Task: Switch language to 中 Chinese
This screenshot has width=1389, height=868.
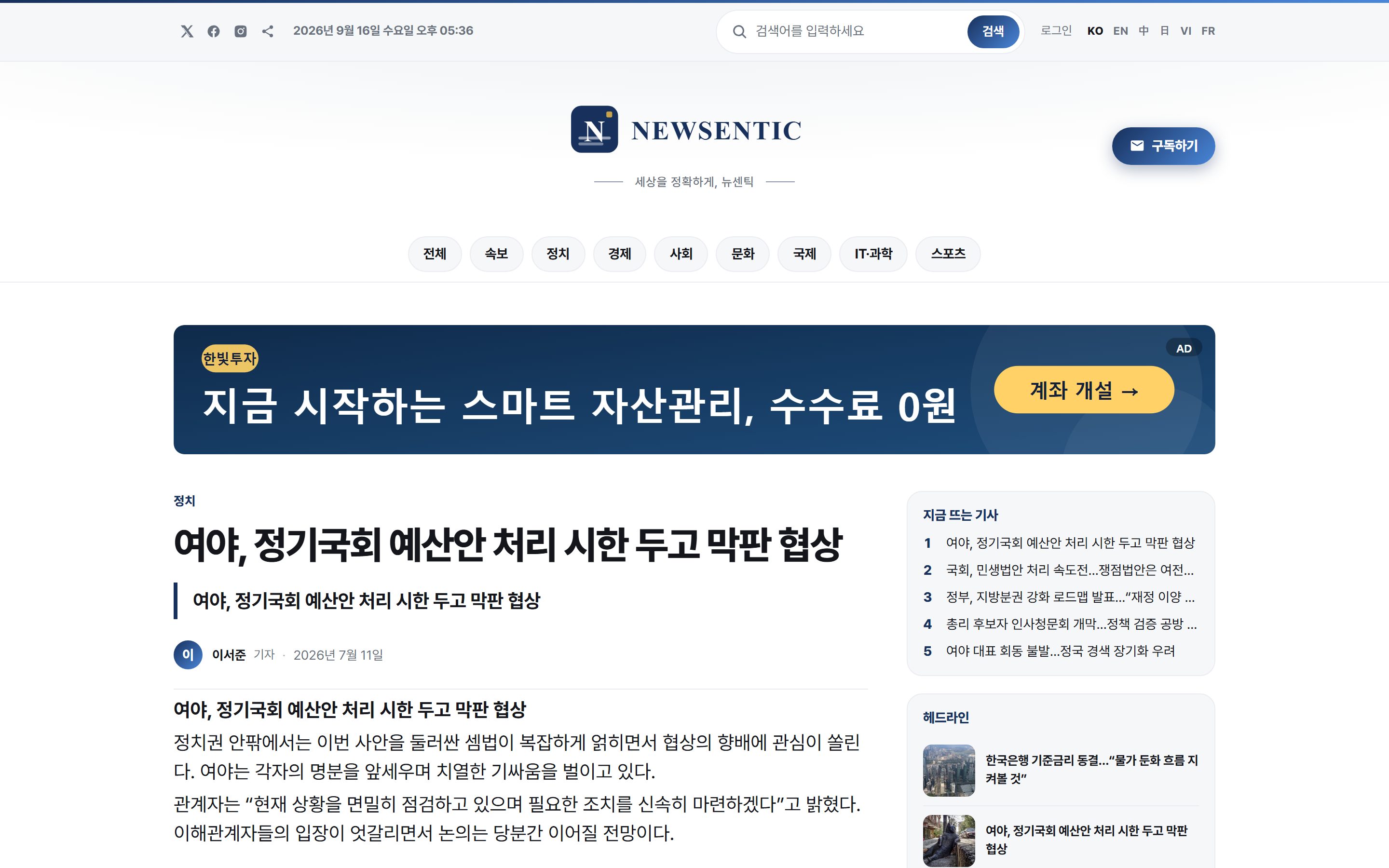Action: [x=1144, y=31]
